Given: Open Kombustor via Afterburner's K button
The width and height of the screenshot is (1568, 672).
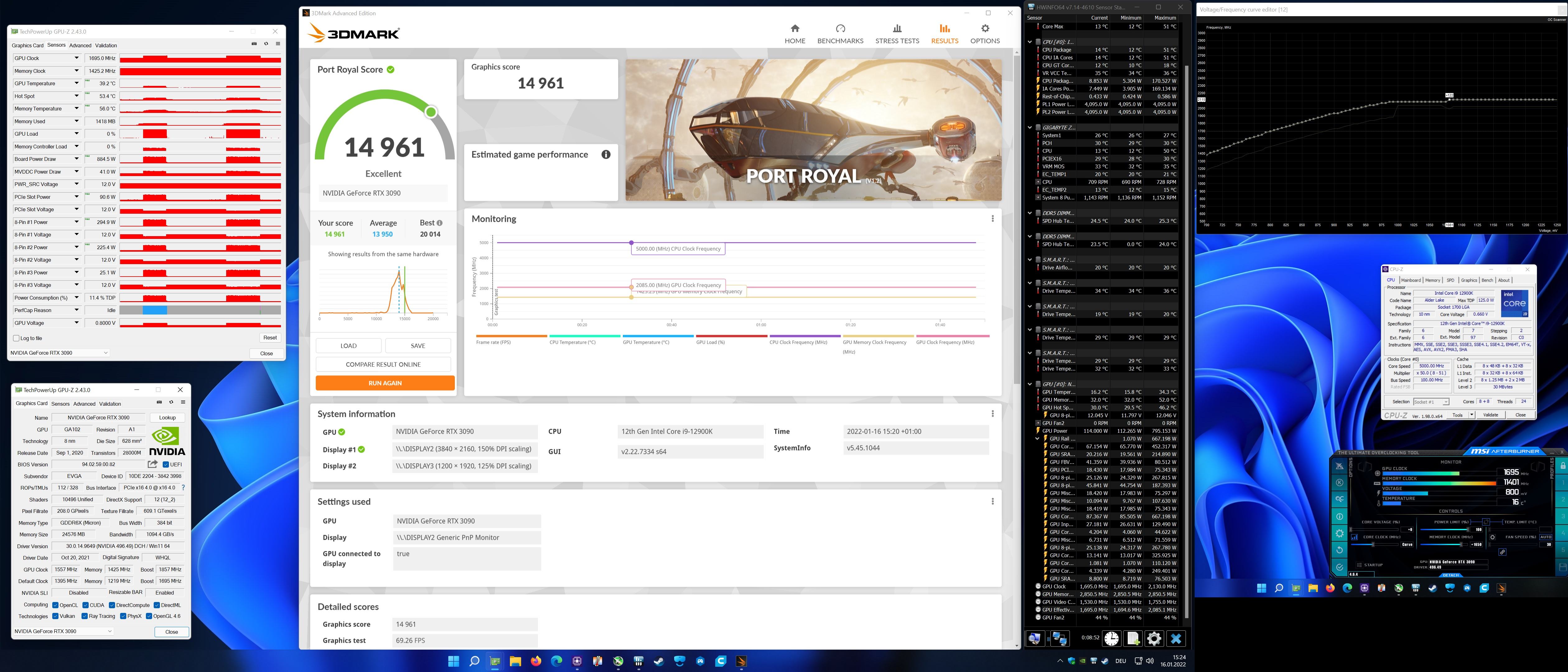Looking at the screenshot, I should [1340, 483].
